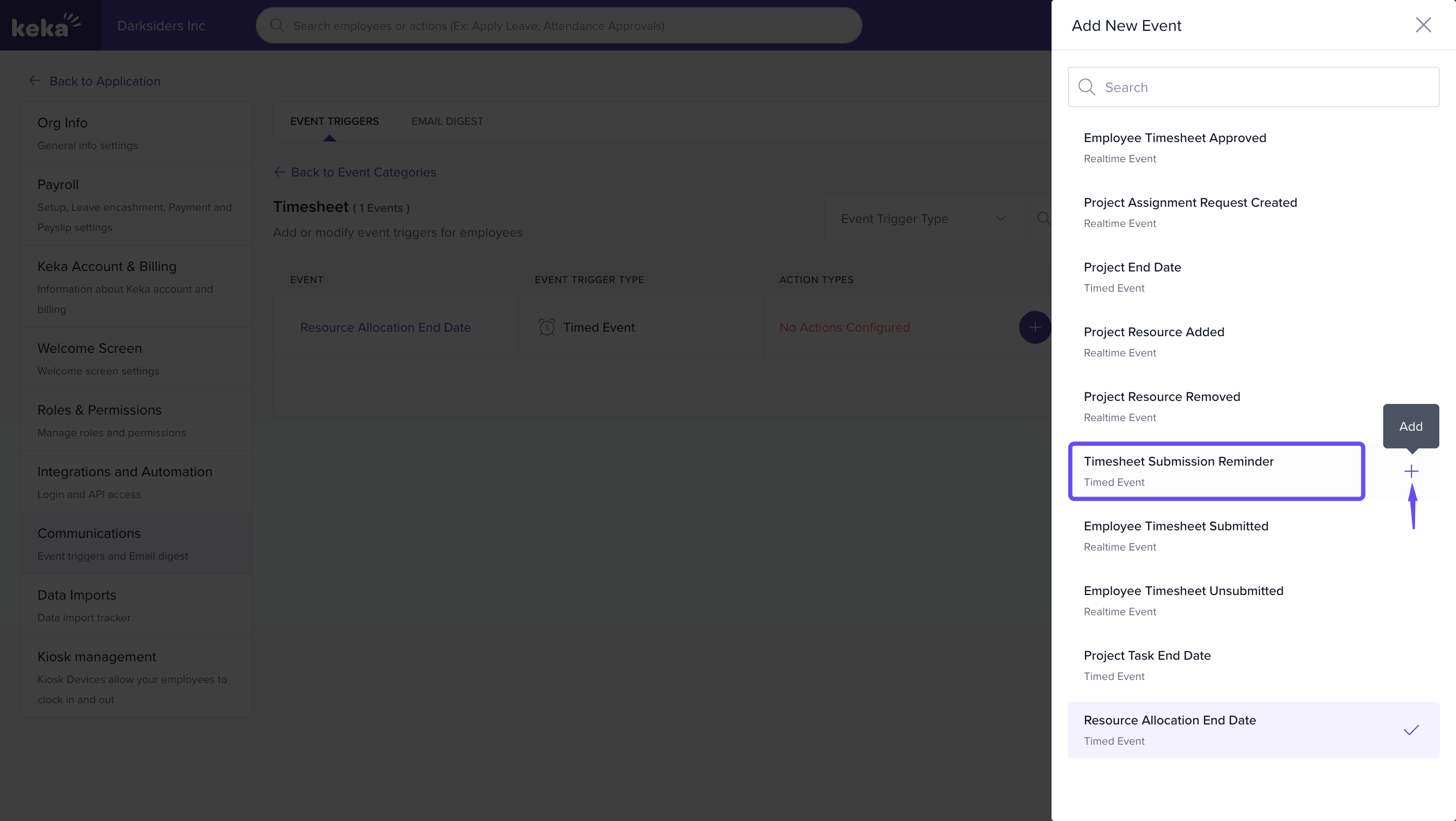
Task: Click the plus icon beside Timesheet Submission Reminder
Action: pyautogui.click(x=1411, y=471)
